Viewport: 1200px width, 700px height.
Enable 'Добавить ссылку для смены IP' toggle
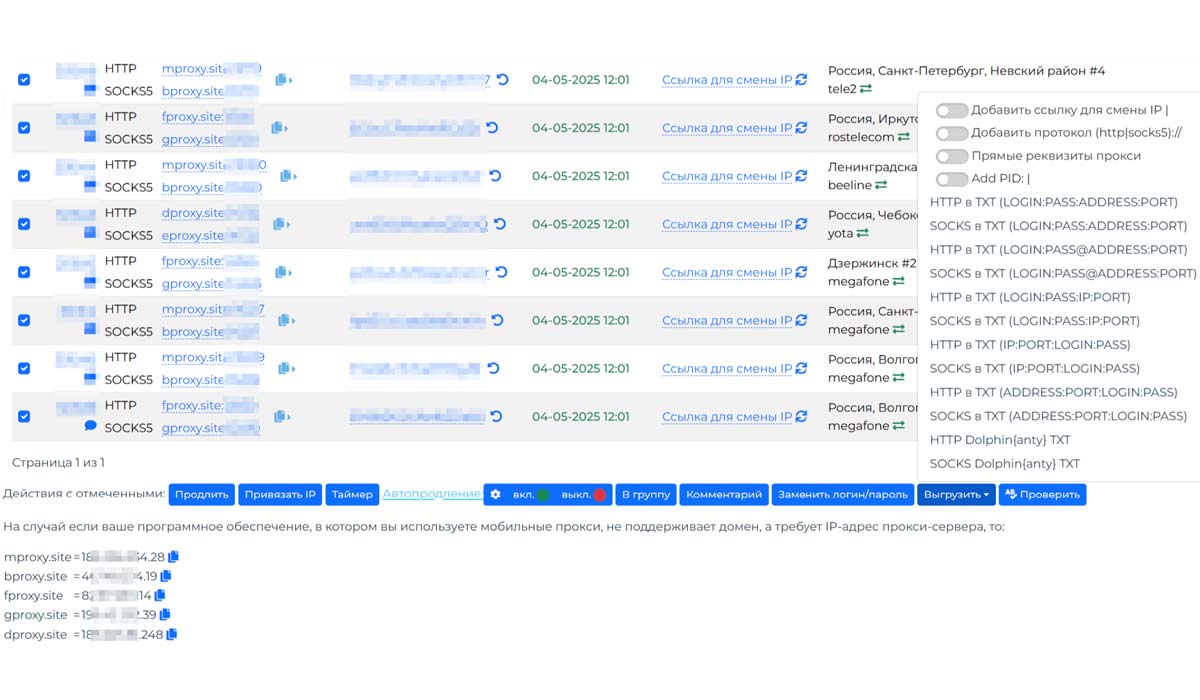pos(952,110)
